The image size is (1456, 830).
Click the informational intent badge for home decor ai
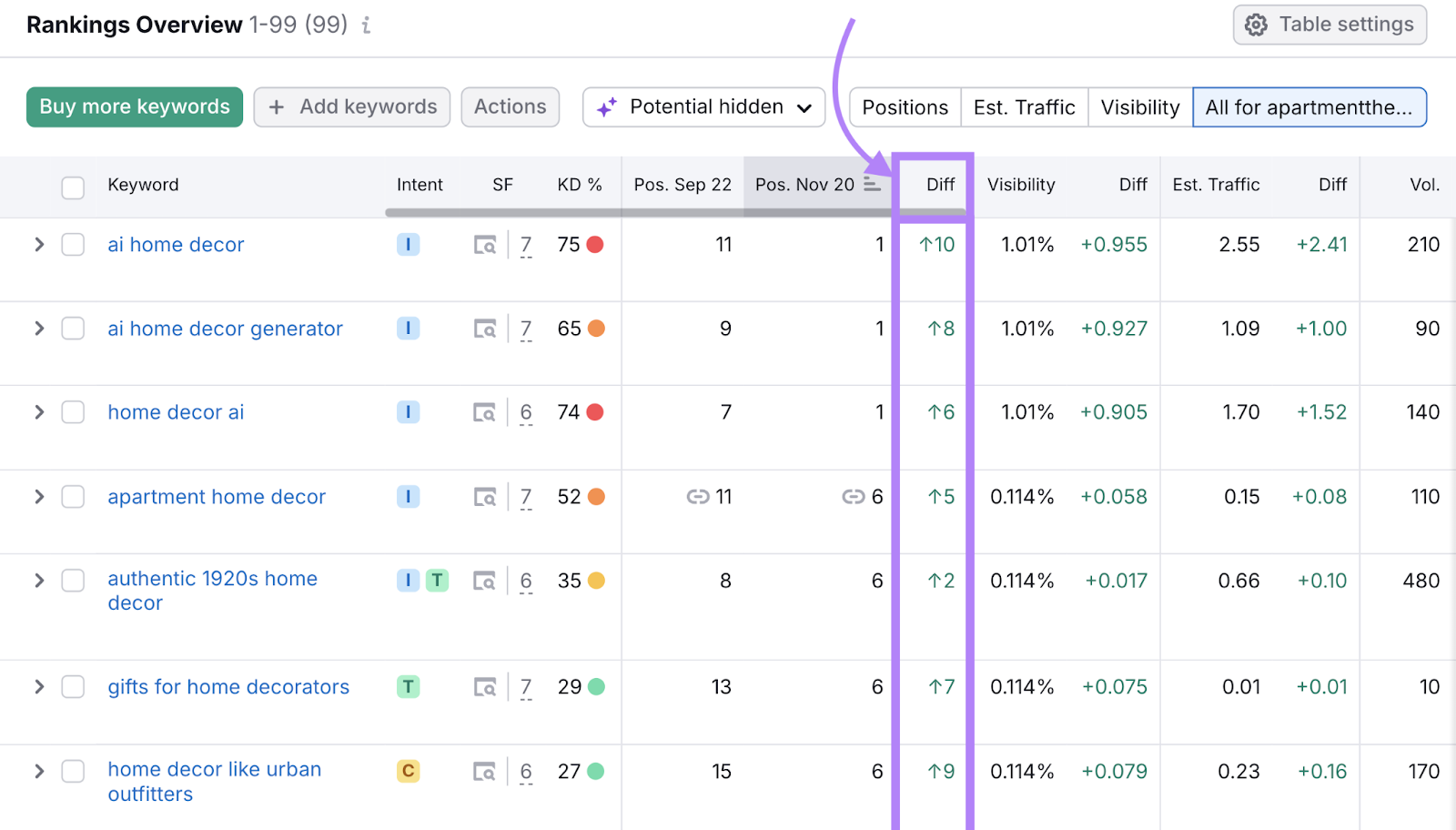point(408,411)
